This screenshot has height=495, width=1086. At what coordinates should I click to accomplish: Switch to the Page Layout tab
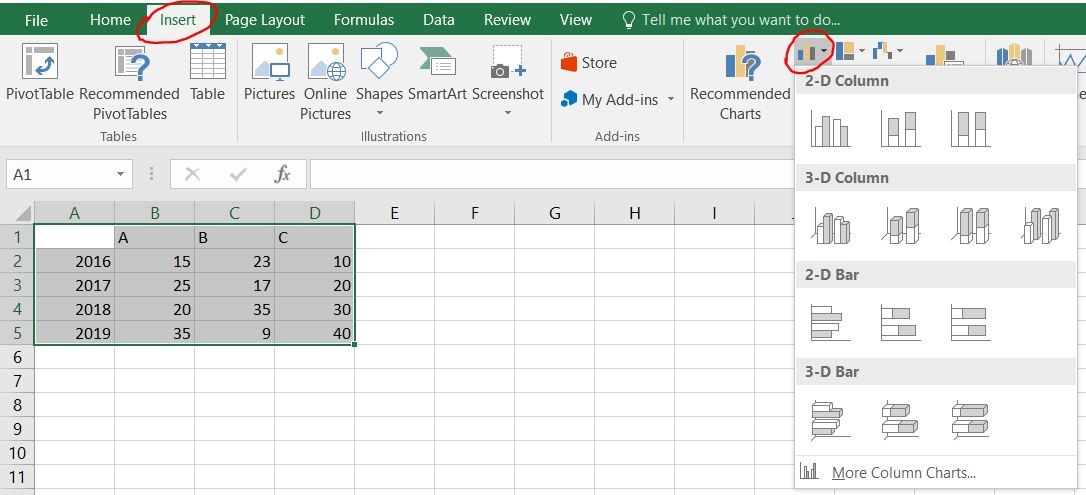(265, 20)
